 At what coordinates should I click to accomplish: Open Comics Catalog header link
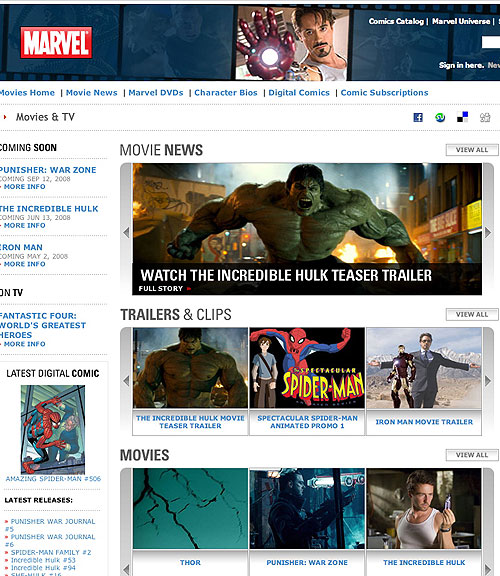point(396,21)
